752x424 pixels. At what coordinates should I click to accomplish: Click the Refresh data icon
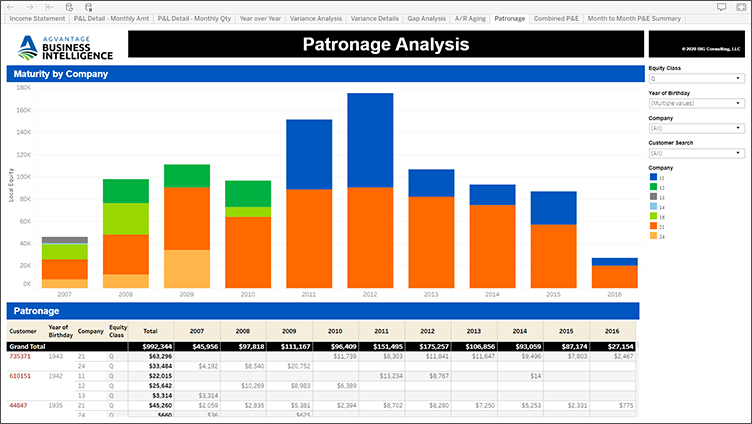[69, 6]
